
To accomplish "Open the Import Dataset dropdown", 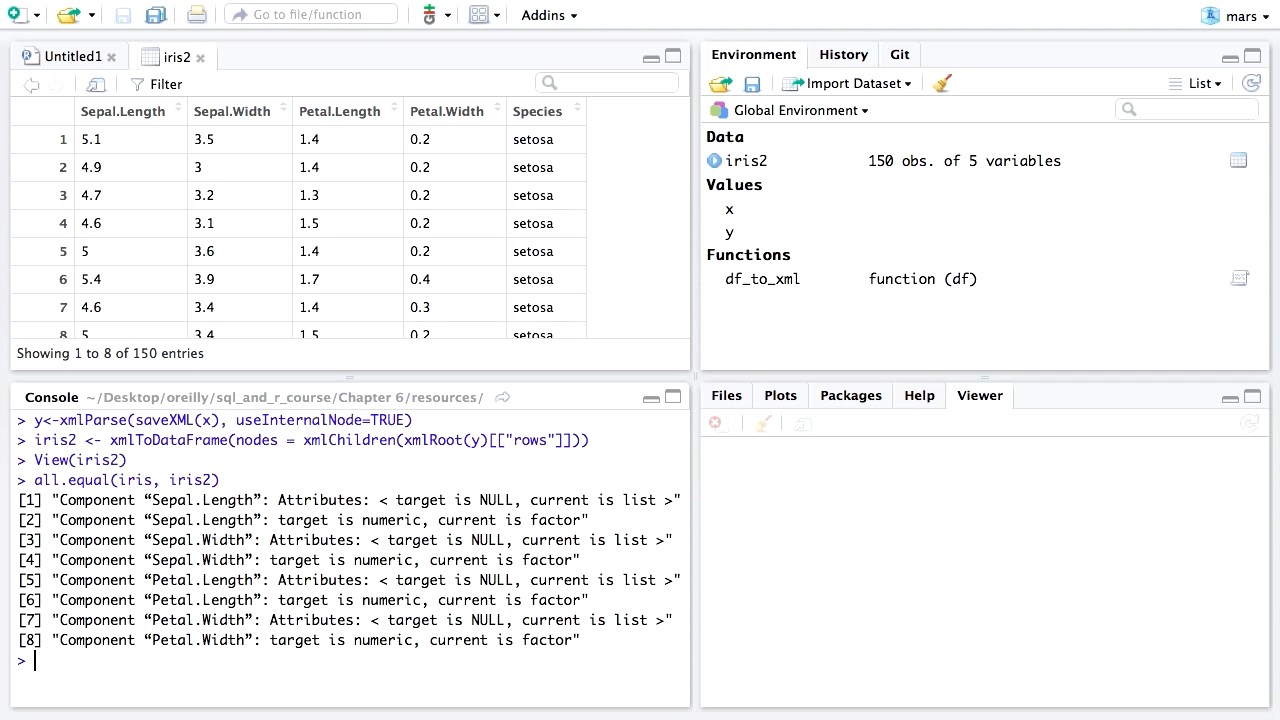I will [x=848, y=84].
